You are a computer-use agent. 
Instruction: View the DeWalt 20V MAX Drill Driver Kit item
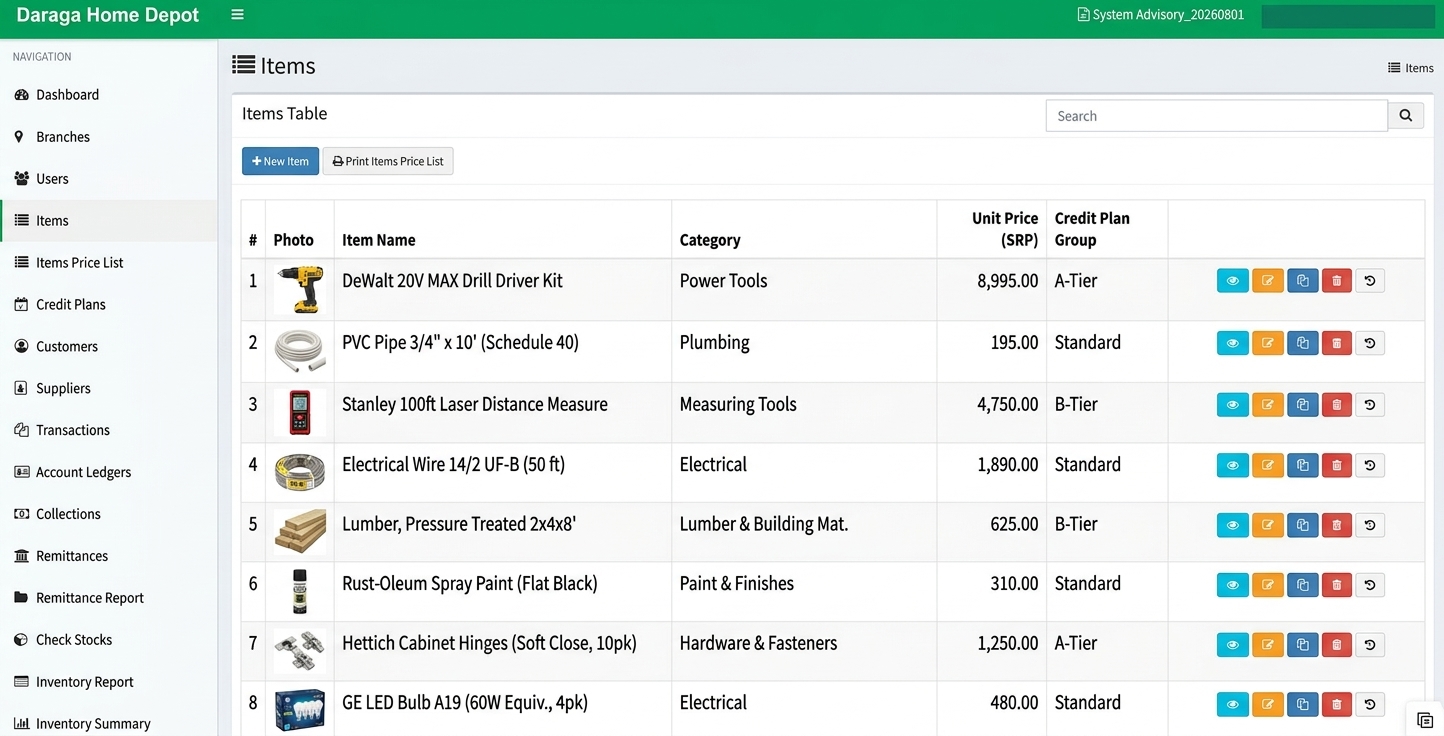pyautogui.click(x=1232, y=281)
